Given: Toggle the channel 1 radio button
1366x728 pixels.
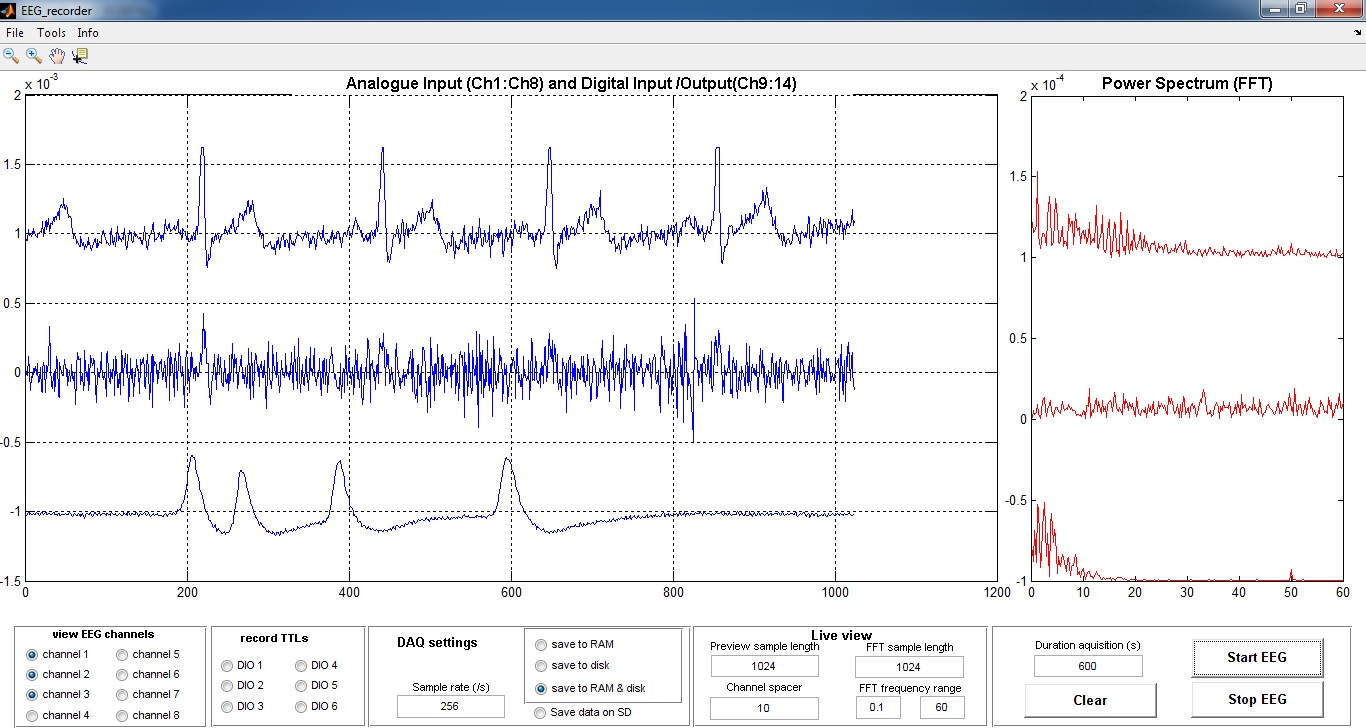Looking at the screenshot, I should coord(33,654).
